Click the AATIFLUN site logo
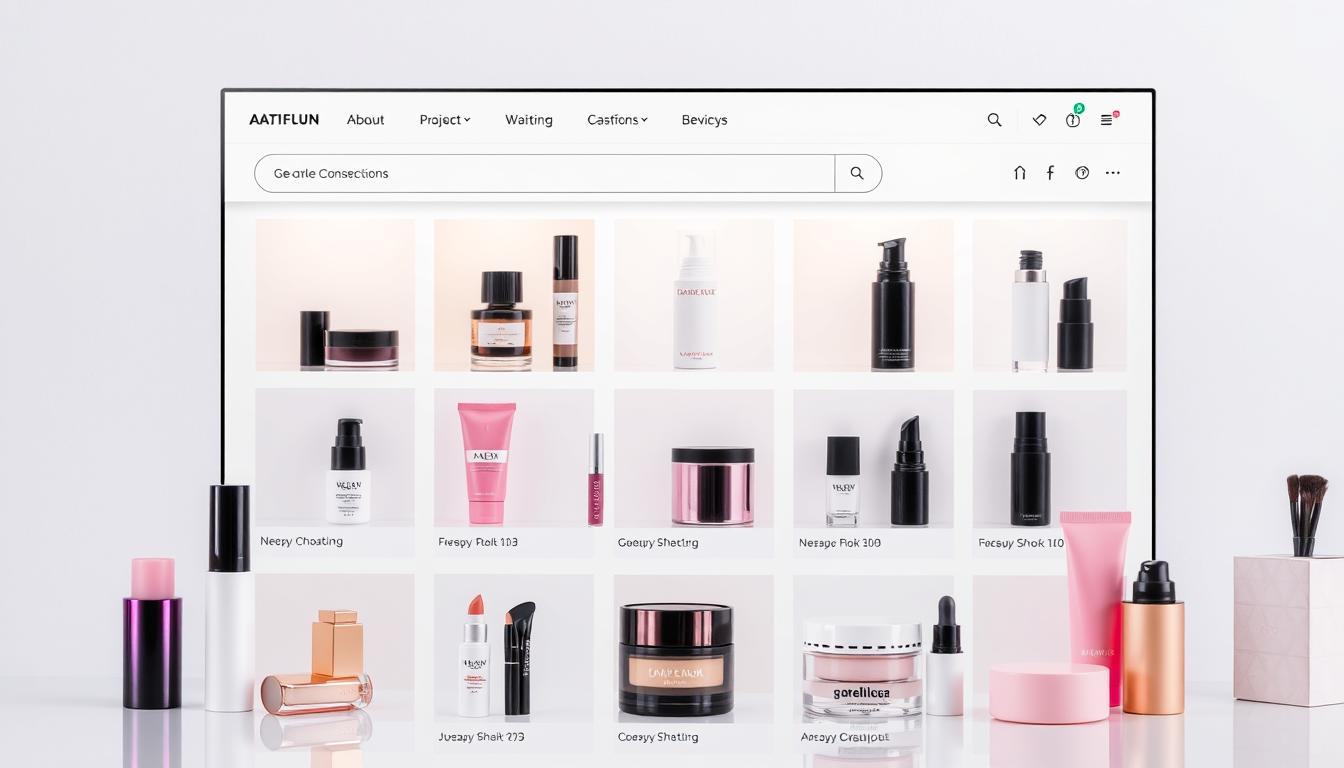Screen dimensions: 1344x768 [x=284, y=119]
